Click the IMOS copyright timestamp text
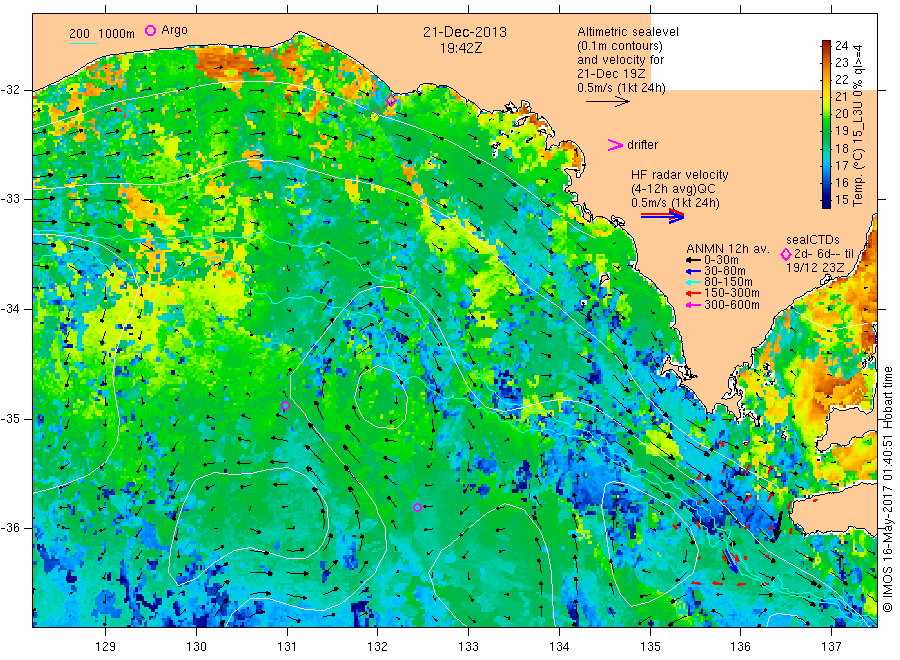The height and width of the screenshot is (660, 900). tap(887, 490)
